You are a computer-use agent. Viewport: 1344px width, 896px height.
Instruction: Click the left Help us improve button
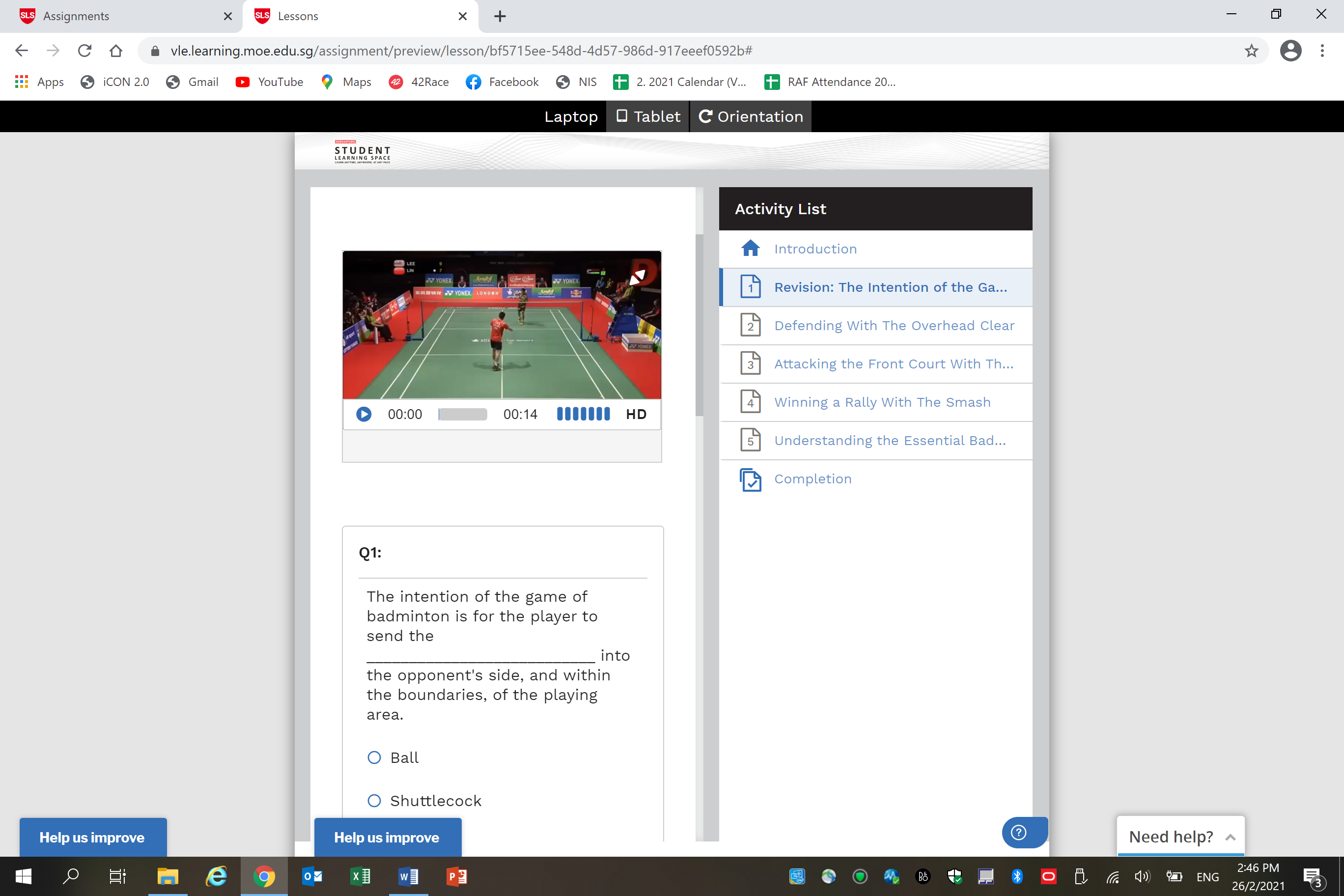point(93,838)
